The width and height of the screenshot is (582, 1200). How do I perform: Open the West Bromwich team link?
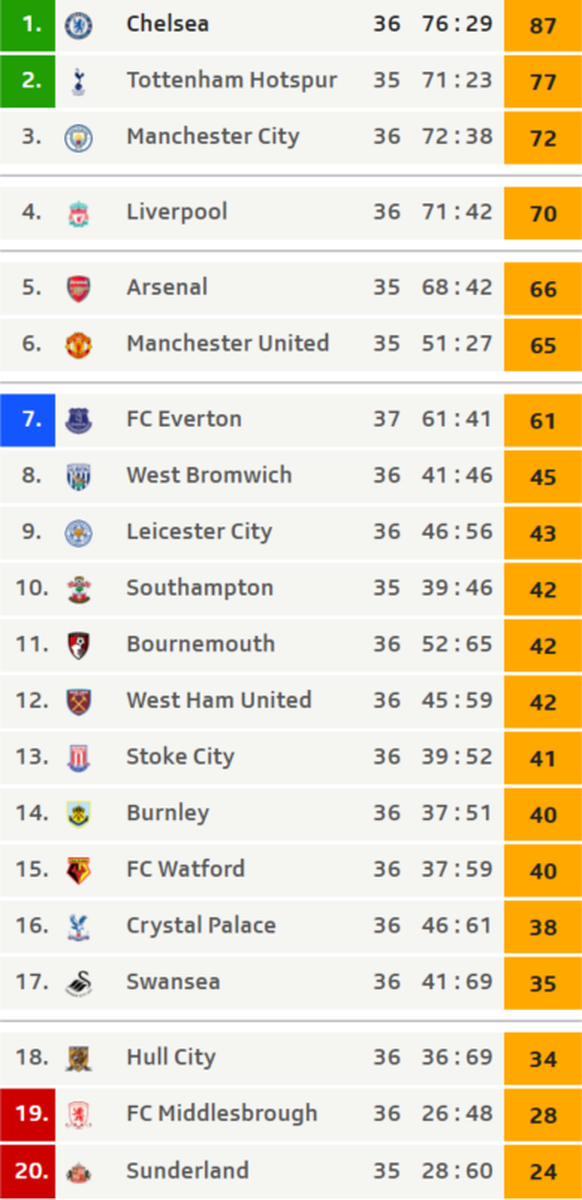tap(209, 475)
